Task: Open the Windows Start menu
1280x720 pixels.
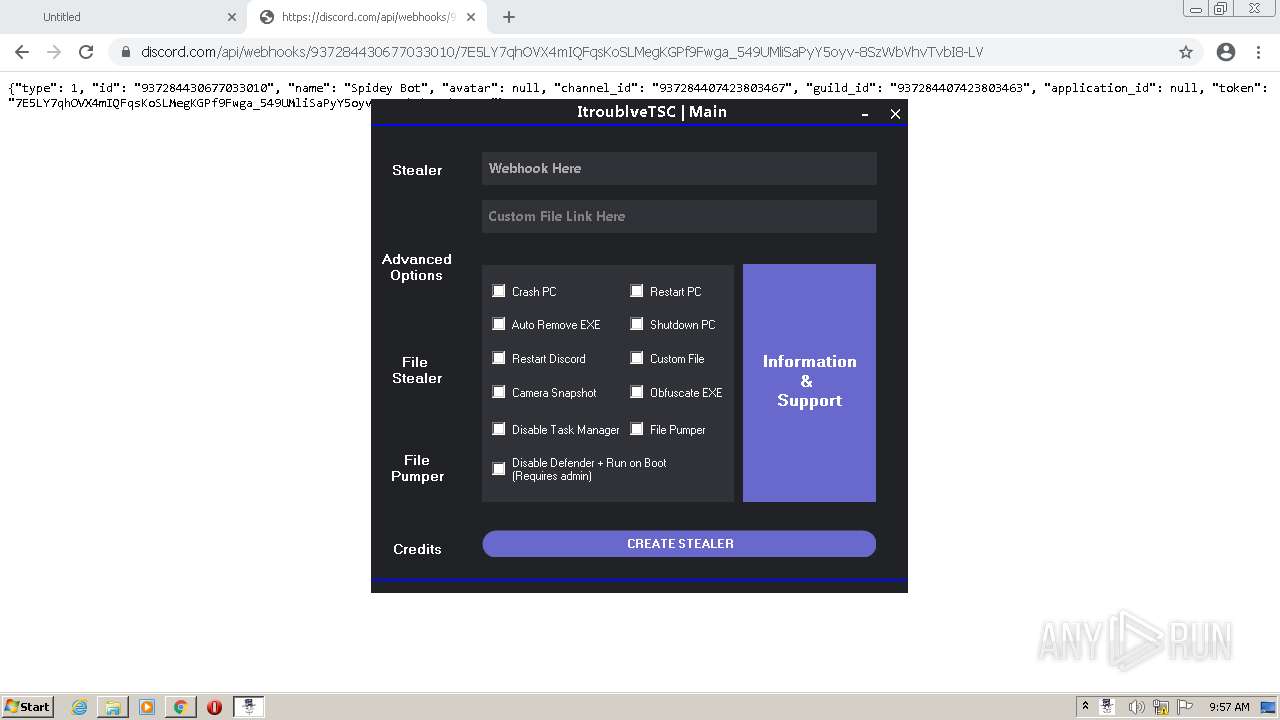Action: click(27, 706)
